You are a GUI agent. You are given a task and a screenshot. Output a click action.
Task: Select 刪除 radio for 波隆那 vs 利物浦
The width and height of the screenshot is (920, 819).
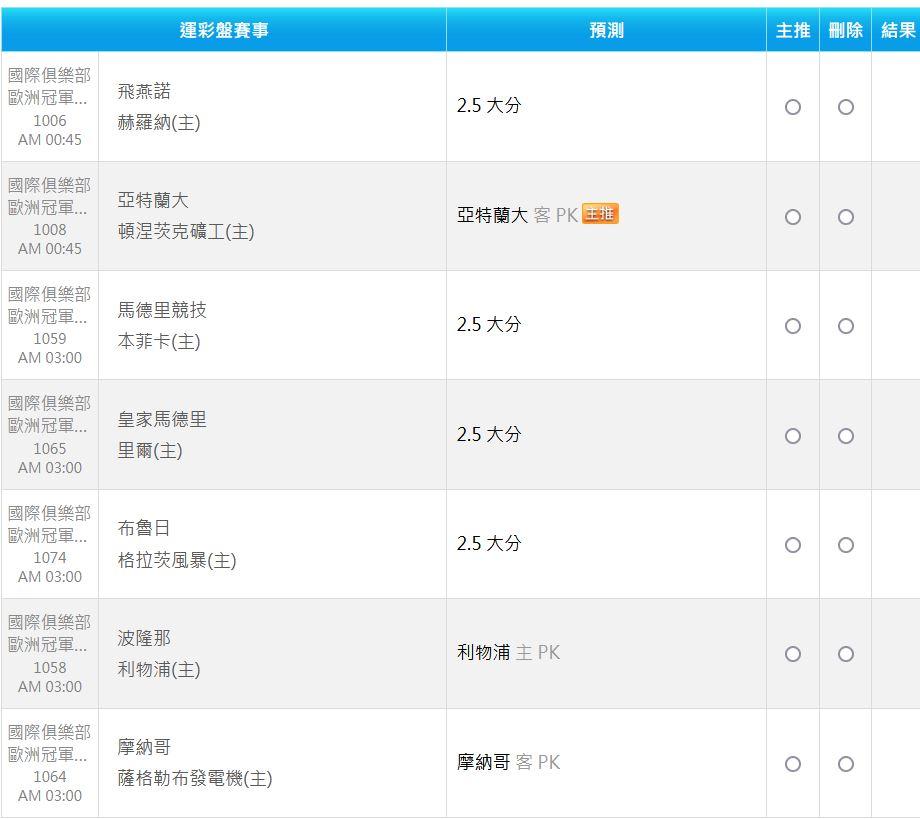tap(845, 654)
